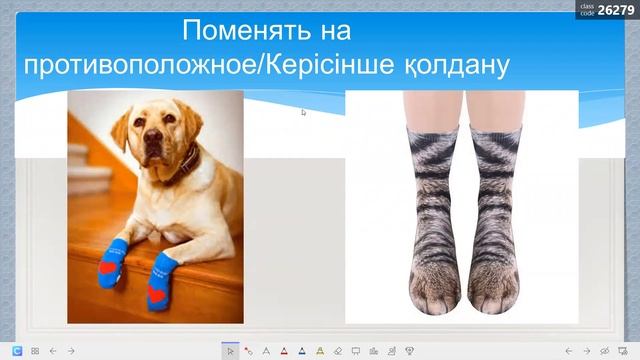Activate the laser pointer tool
The height and width of the screenshot is (360, 640).
pos(248,351)
